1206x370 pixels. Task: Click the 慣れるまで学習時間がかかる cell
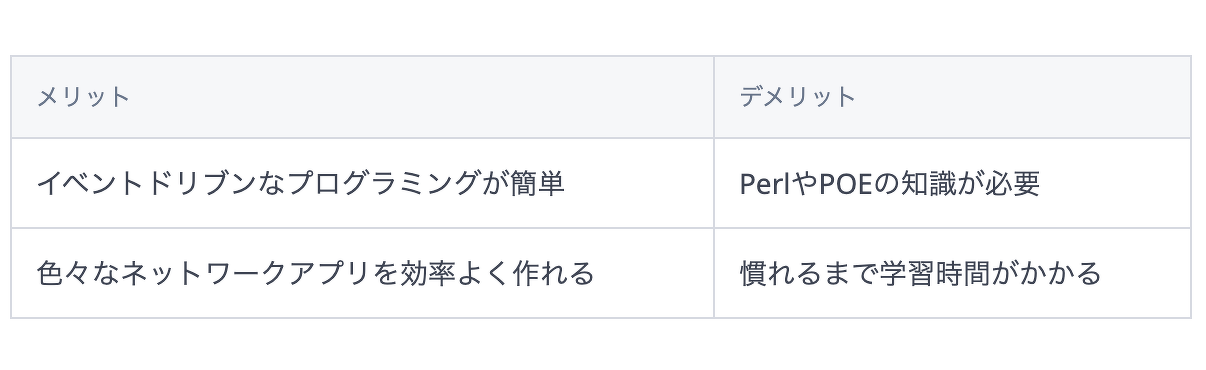point(952,273)
